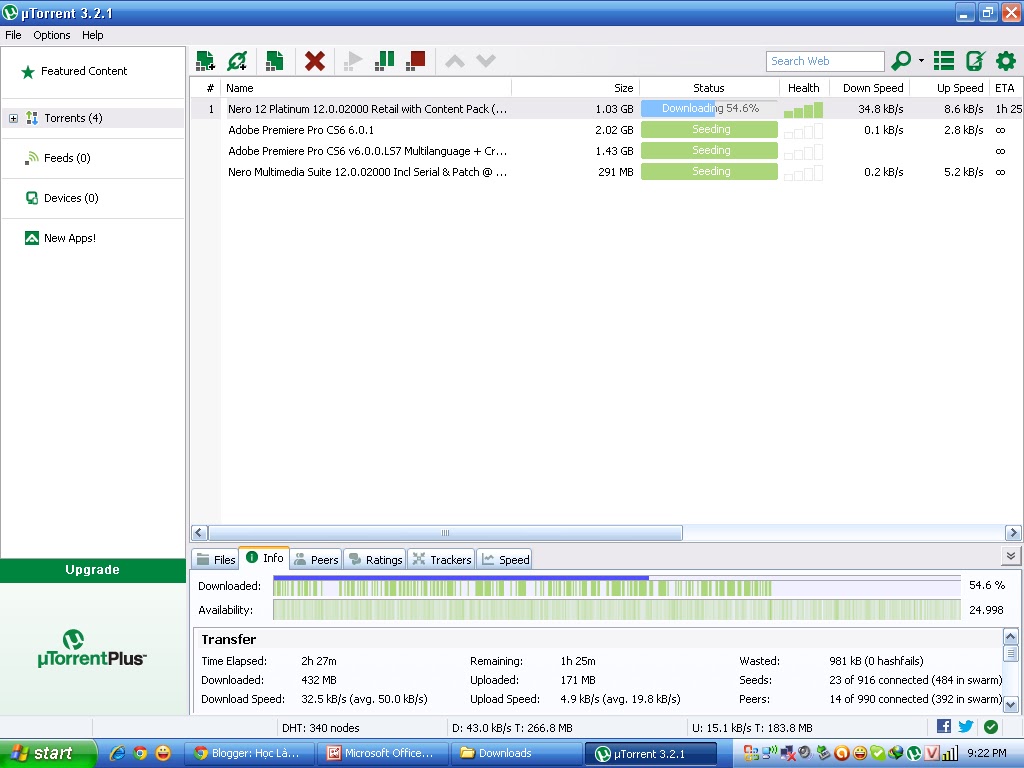Pause the selected torrent
This screenshot has width=1024, height=768.
click(385, 61)
